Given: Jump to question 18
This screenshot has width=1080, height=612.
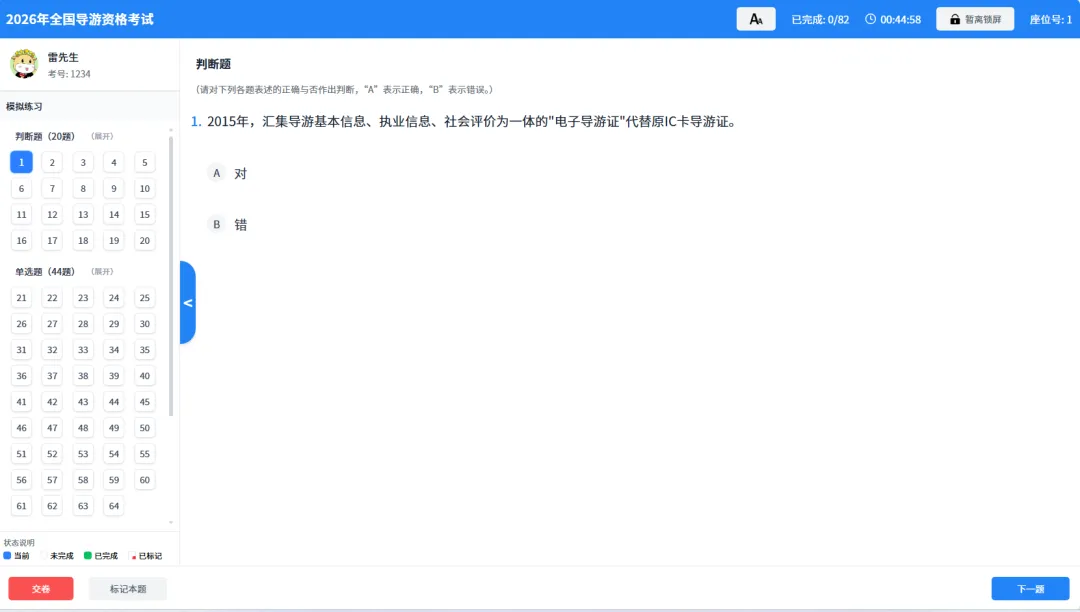Looking at the screenshot, I should [x=83, y=241].
